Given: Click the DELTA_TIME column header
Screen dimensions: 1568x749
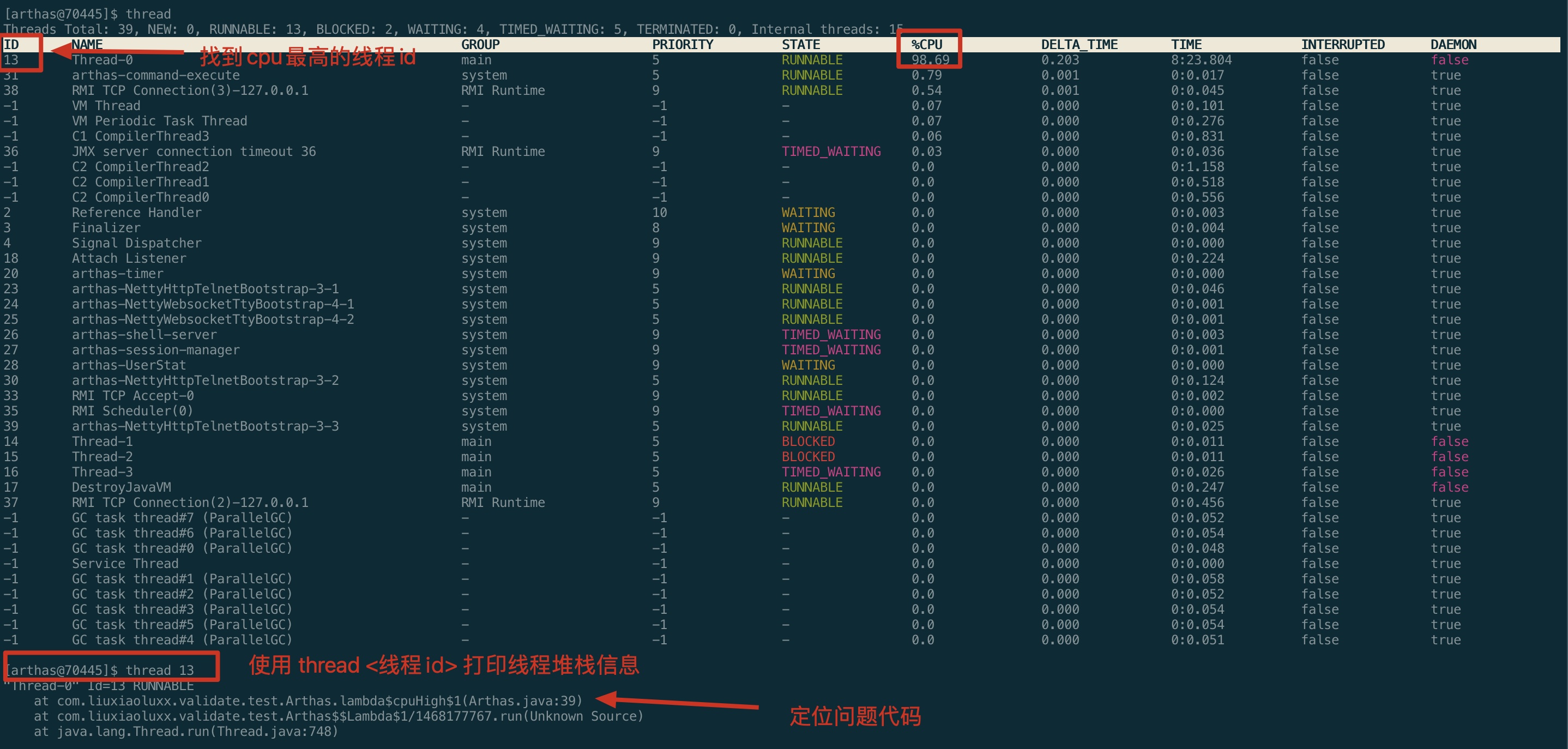Looking at the screenshot, I should pos(1078,44).
